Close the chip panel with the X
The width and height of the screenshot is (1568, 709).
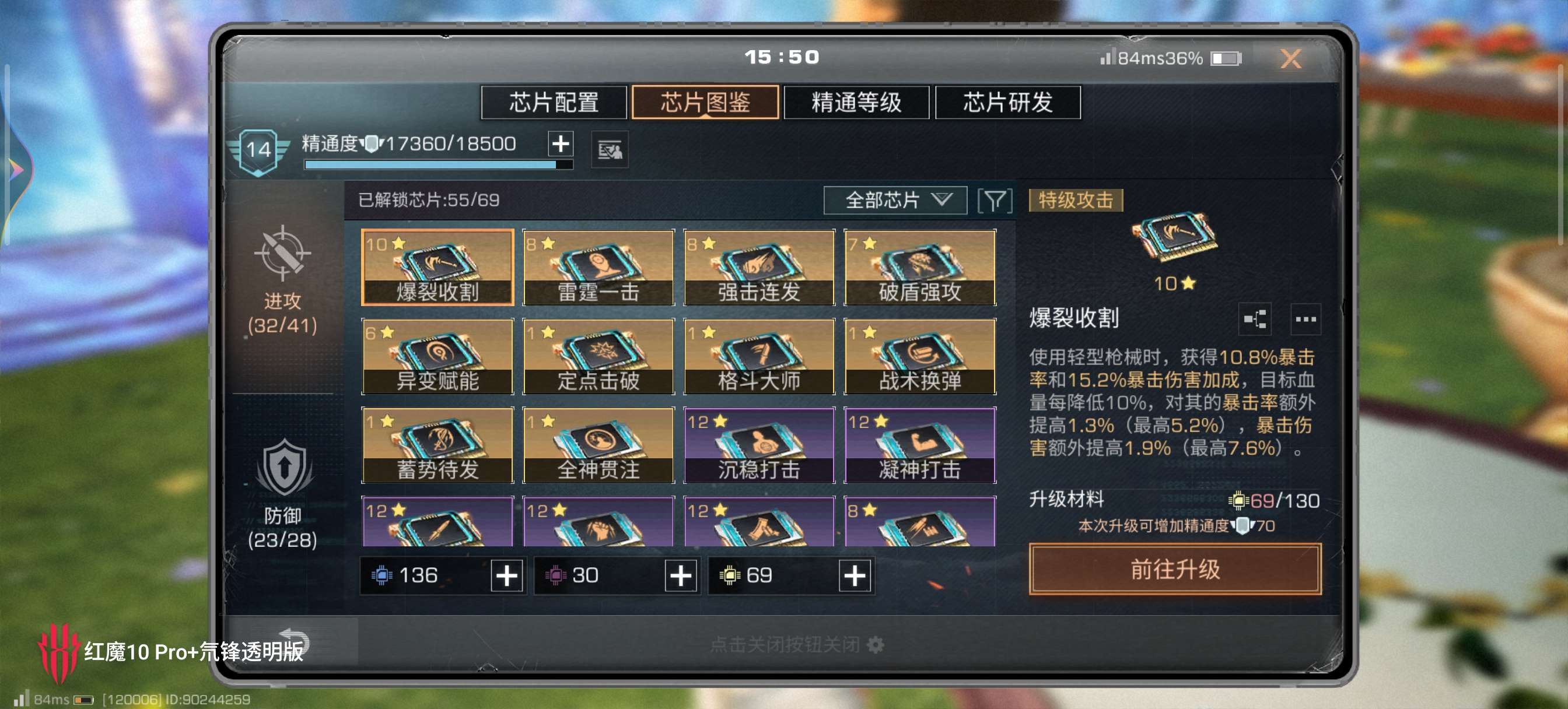(x=1290, y=59)
